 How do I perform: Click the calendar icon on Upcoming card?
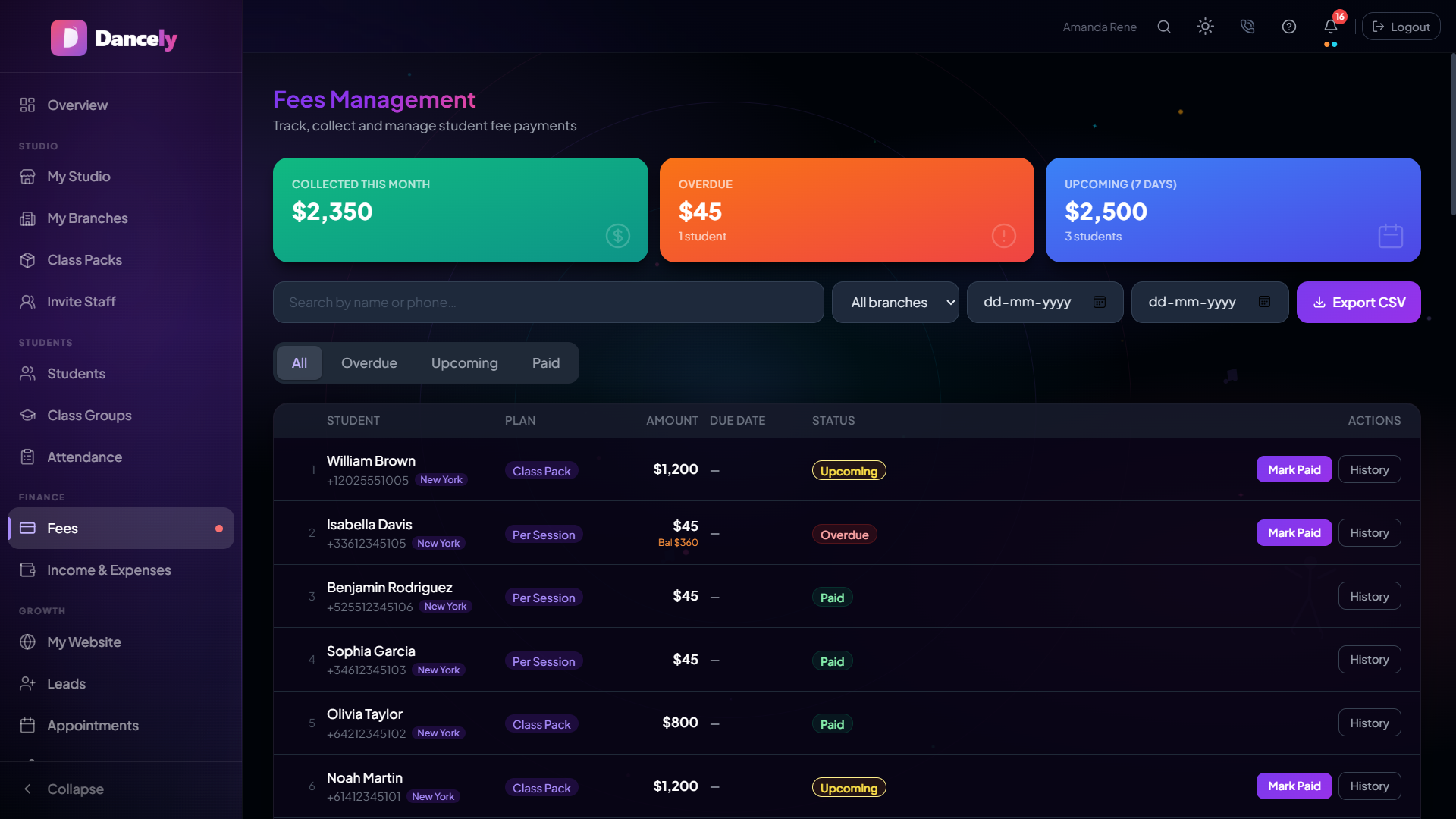1391,236
